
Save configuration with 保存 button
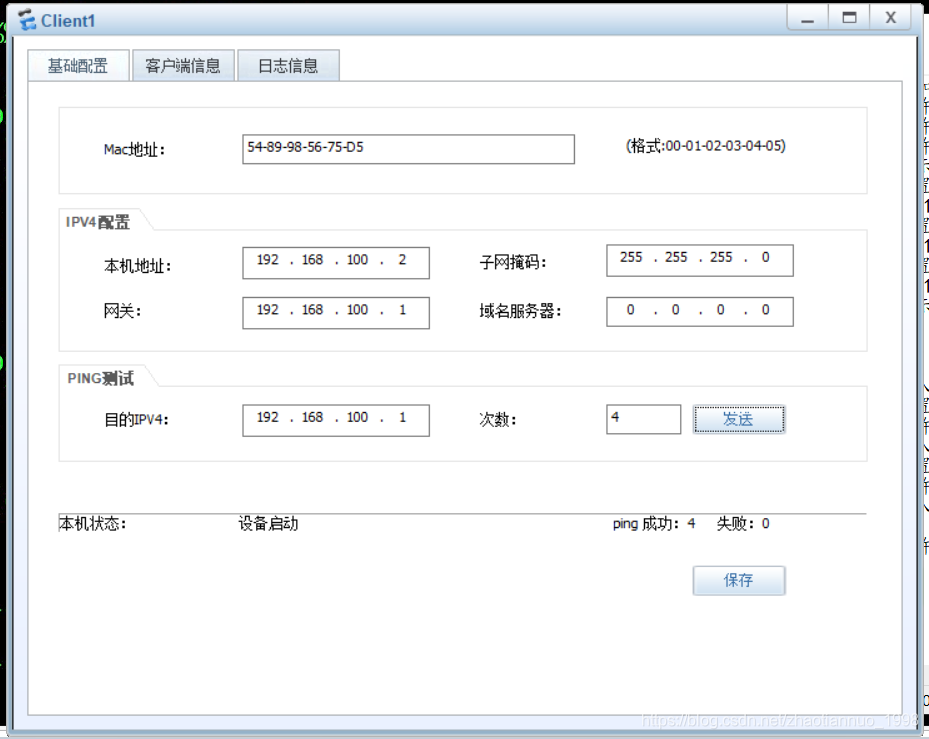click(739, 580)
